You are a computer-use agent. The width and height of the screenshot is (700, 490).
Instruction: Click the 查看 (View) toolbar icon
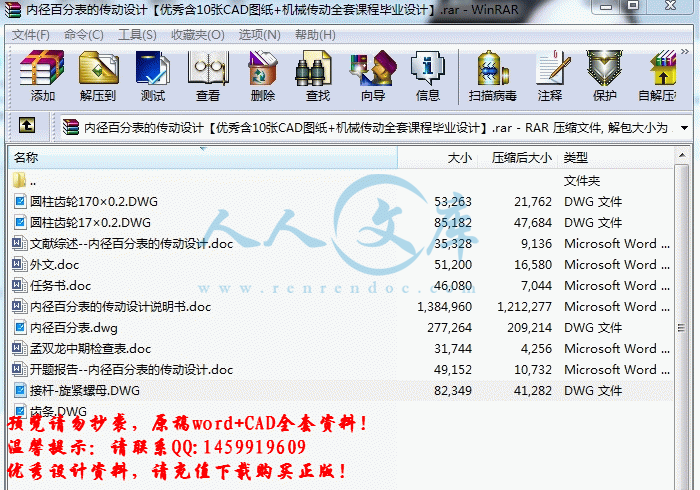click(208, 68)
